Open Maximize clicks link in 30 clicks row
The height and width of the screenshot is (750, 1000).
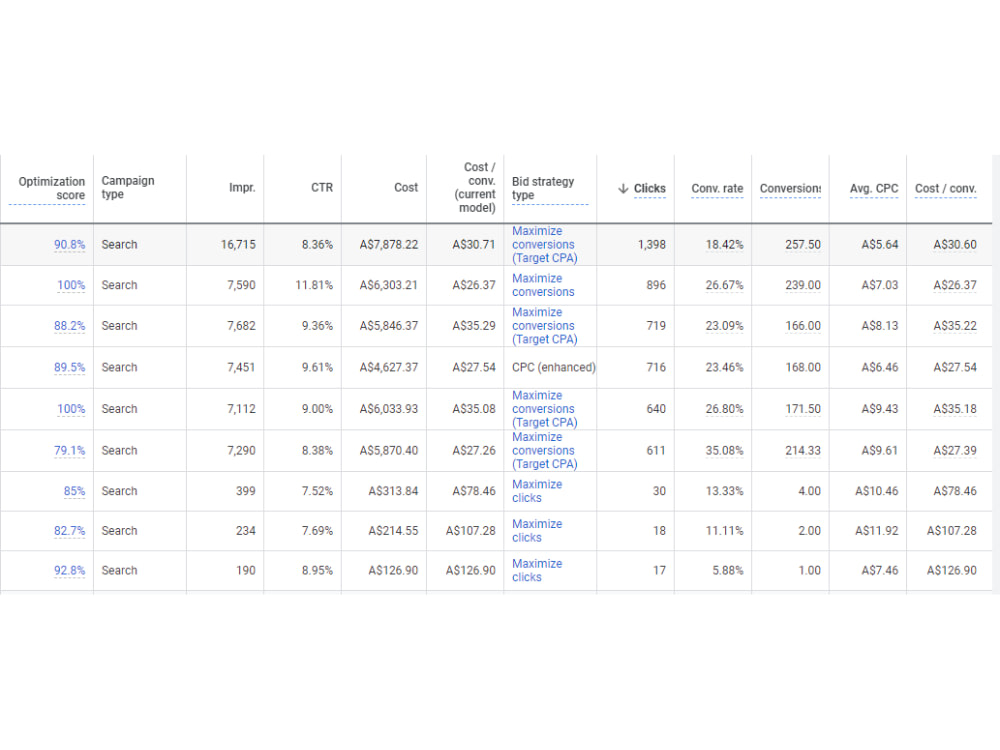click(537, 491)
